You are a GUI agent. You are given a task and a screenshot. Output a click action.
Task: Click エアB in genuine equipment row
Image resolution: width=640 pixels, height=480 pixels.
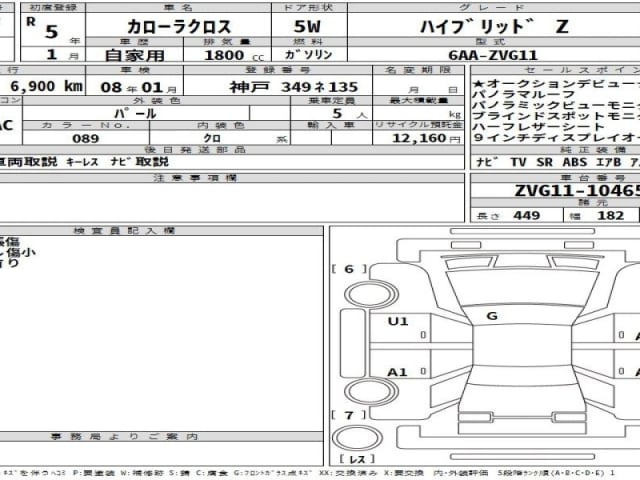click(x=609, y=162)
